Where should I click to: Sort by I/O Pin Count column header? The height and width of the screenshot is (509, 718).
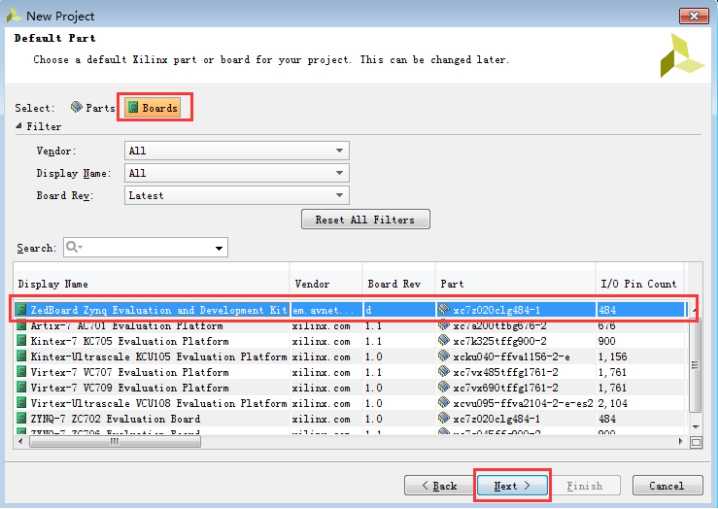pyautogui.click(x=639, y=284)
